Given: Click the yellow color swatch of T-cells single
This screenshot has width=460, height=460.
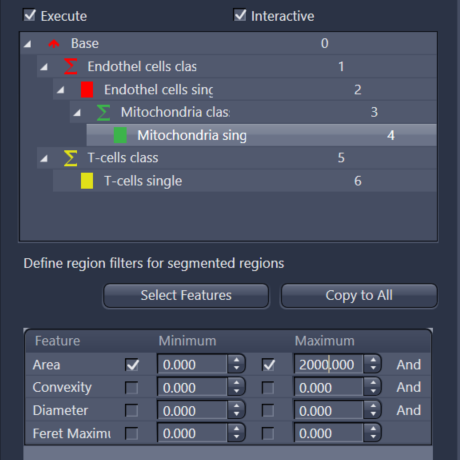Looking at the screenshot, I should tap(87, 181).
